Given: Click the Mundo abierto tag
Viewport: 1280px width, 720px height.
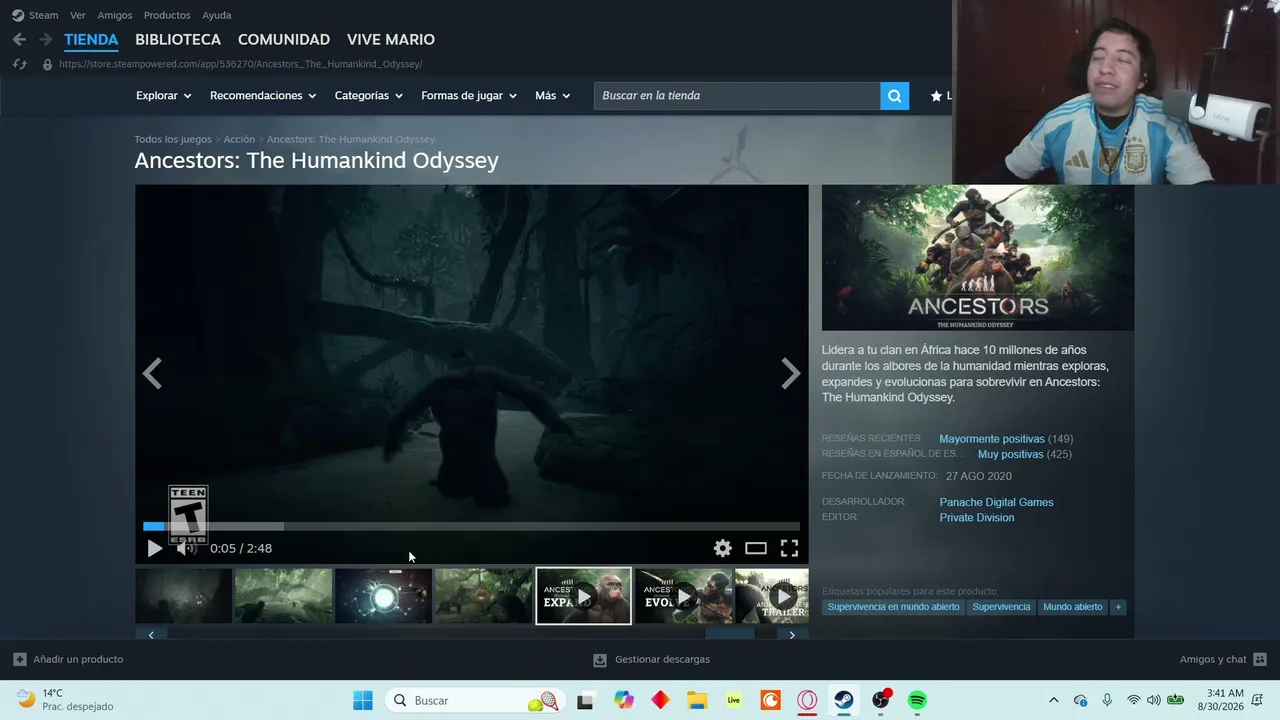Looking at the screenshot, I should click(1073, 607).
